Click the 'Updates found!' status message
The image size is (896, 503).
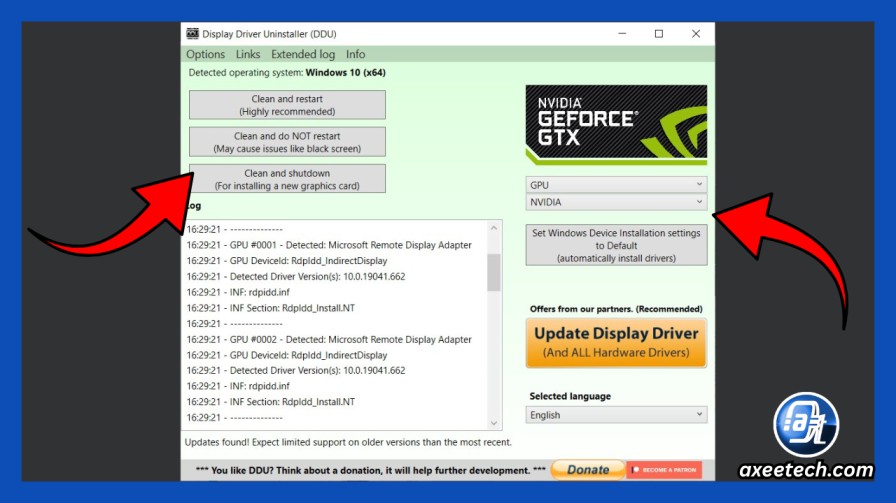348,442
